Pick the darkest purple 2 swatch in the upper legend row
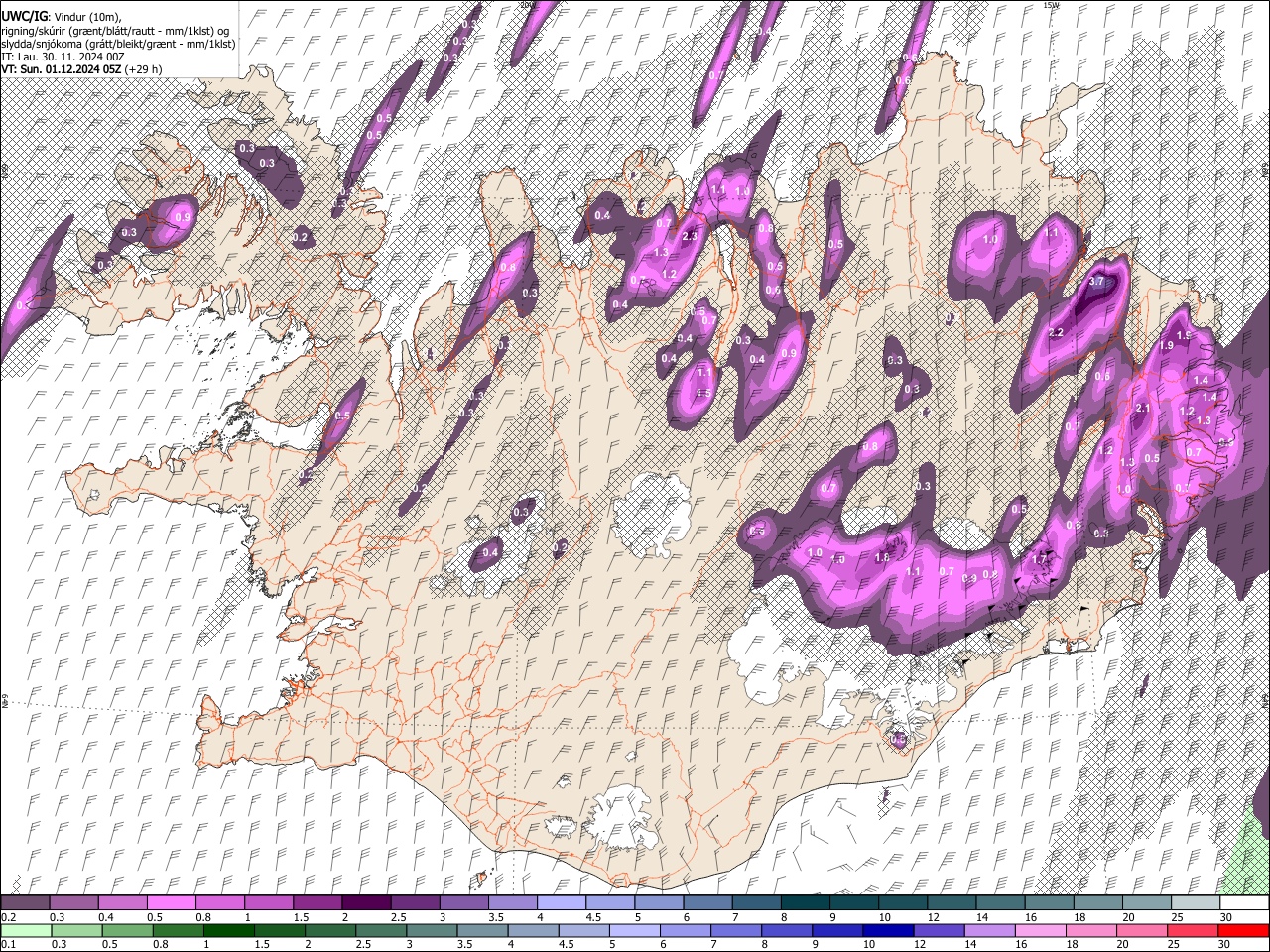This screenshot has height=952, width=1270. pos(365,903)
